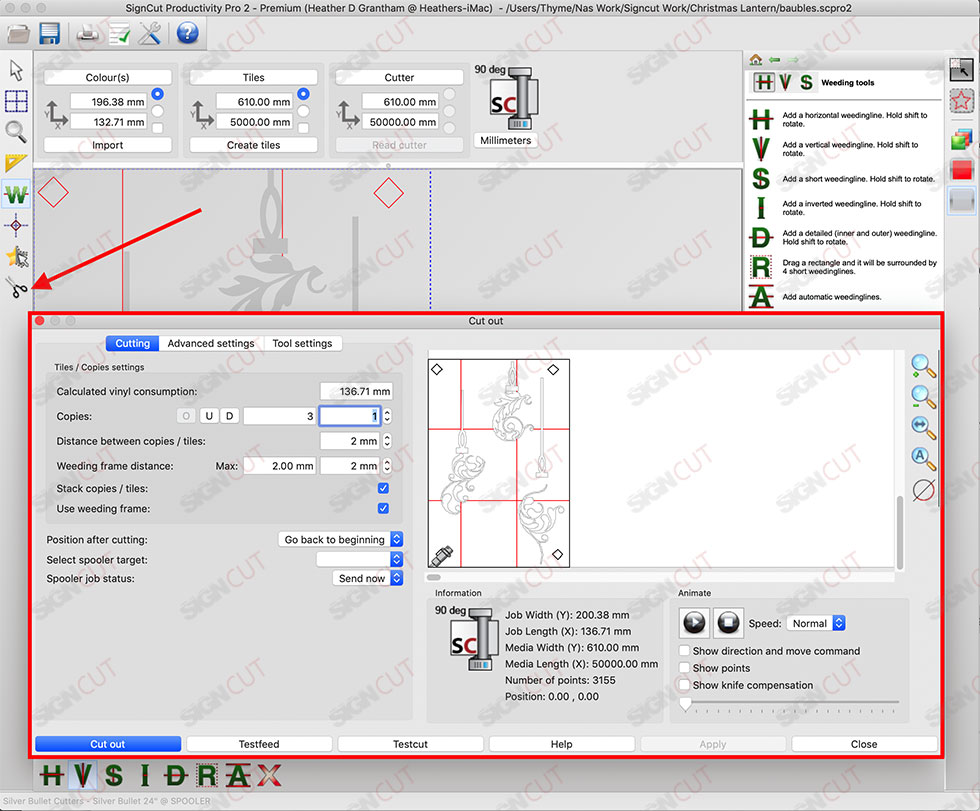The image size is (980, 811).
Task: Click bottom toolbar vertical weedingline V
Action: click(81, 775)
